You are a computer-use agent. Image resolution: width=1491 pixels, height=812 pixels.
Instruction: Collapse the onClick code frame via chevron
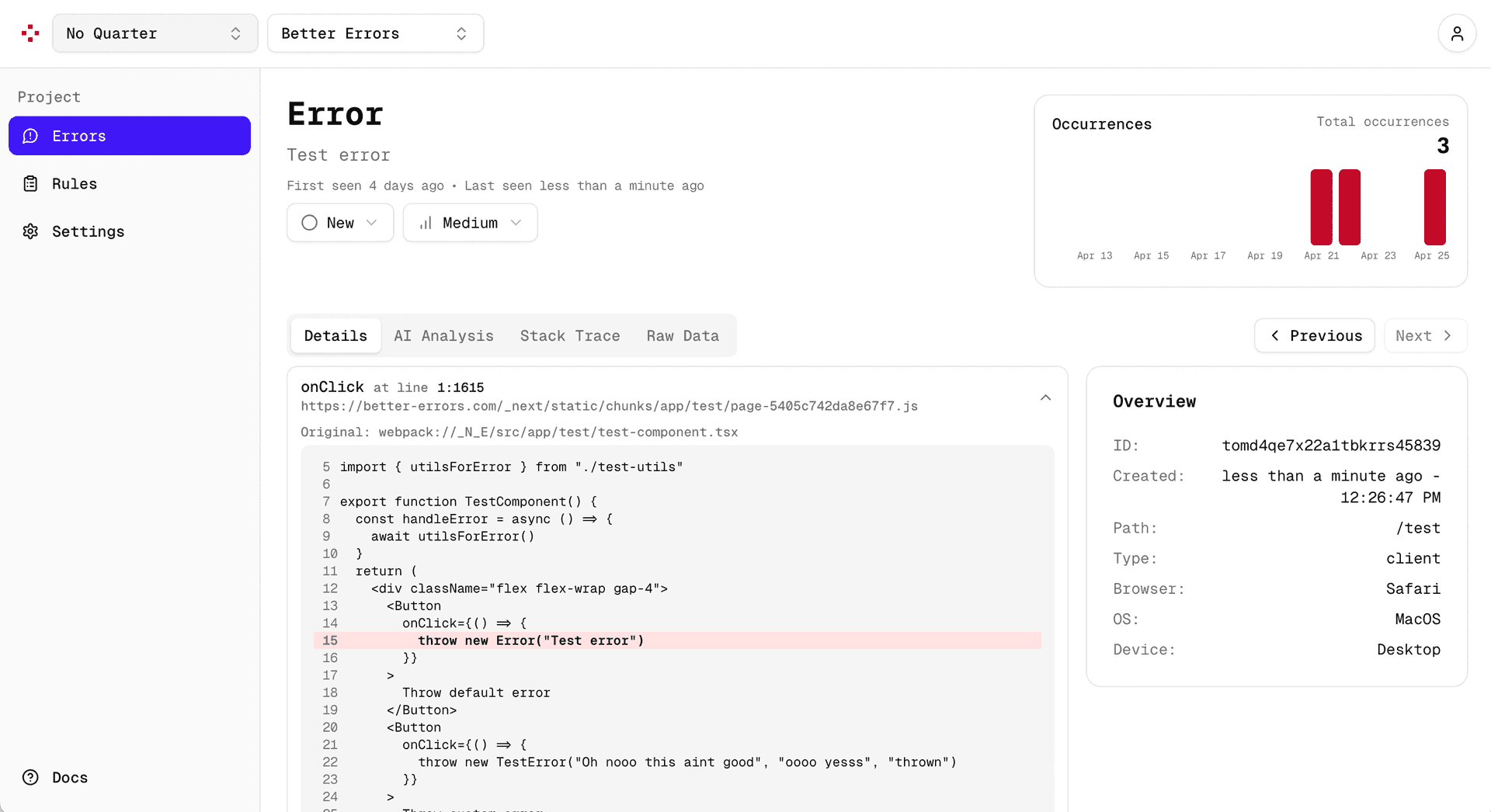[x=1045, y=397]
